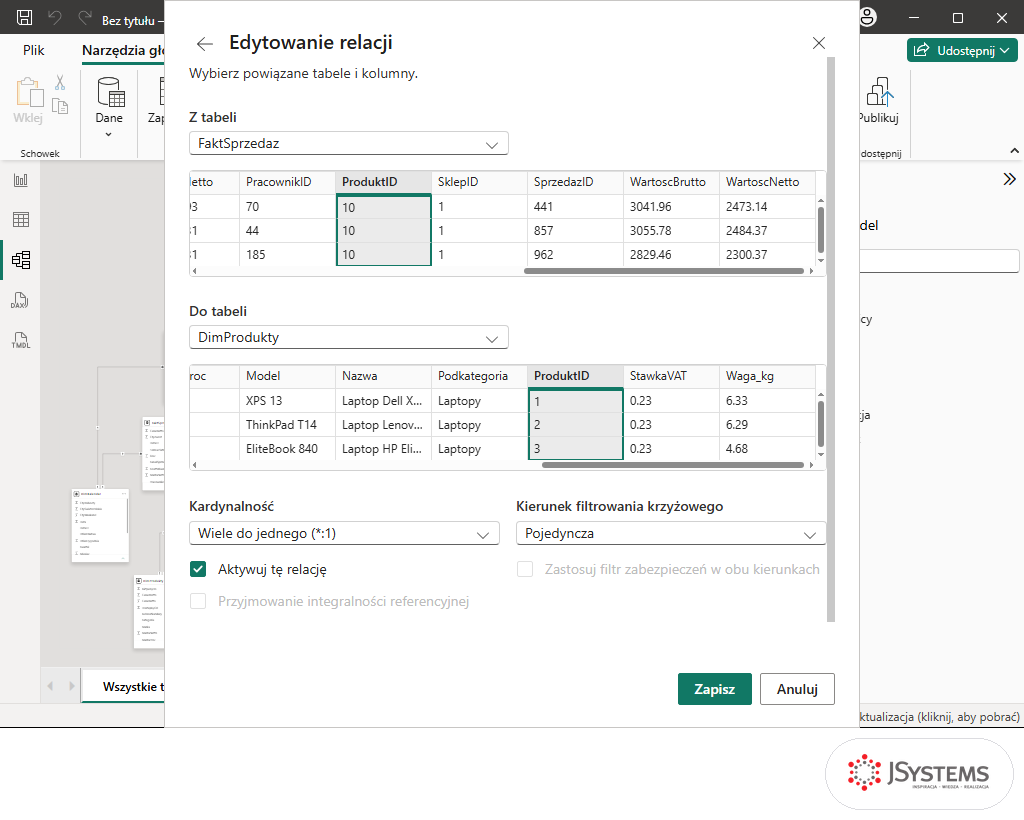Click the redo arrow in the title bar
Viewport: 1024px width, 820px height.
coord(85,18)
